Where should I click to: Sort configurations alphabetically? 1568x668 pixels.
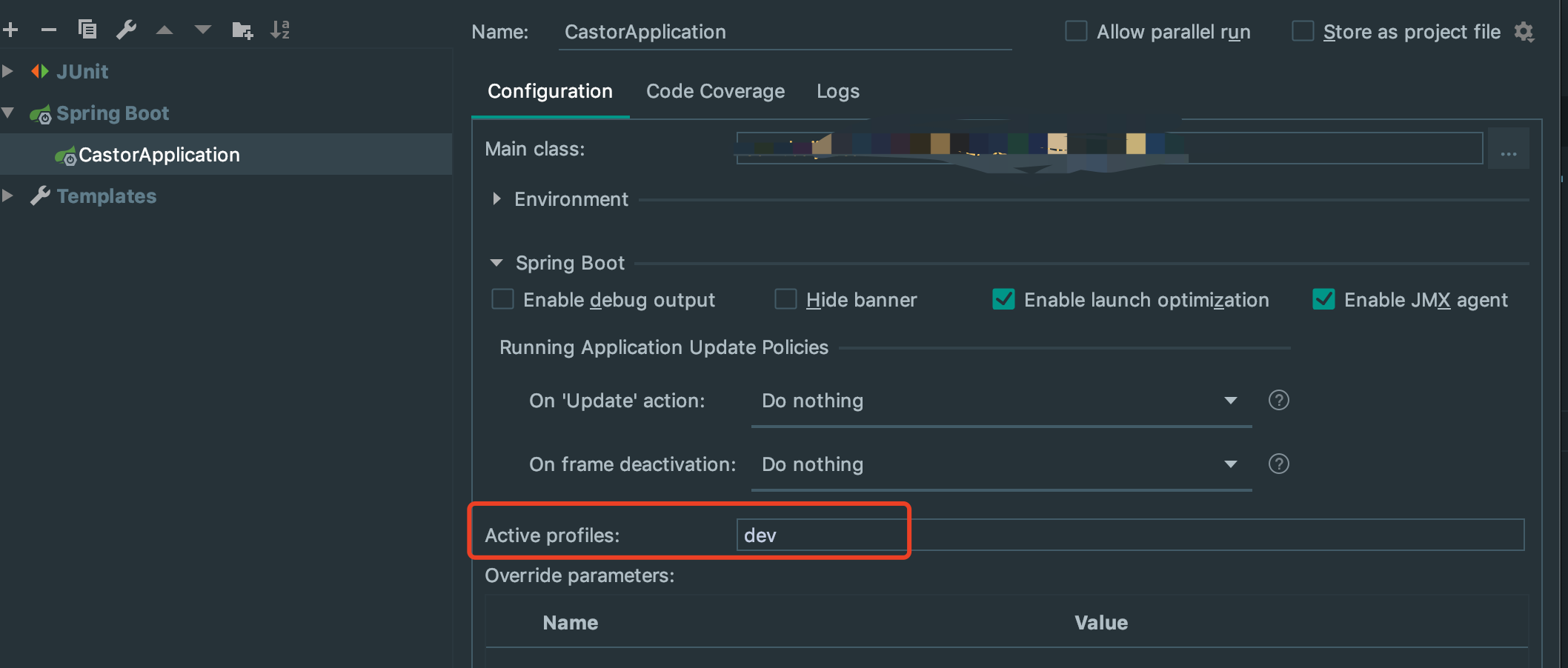[x=280, y=30]
